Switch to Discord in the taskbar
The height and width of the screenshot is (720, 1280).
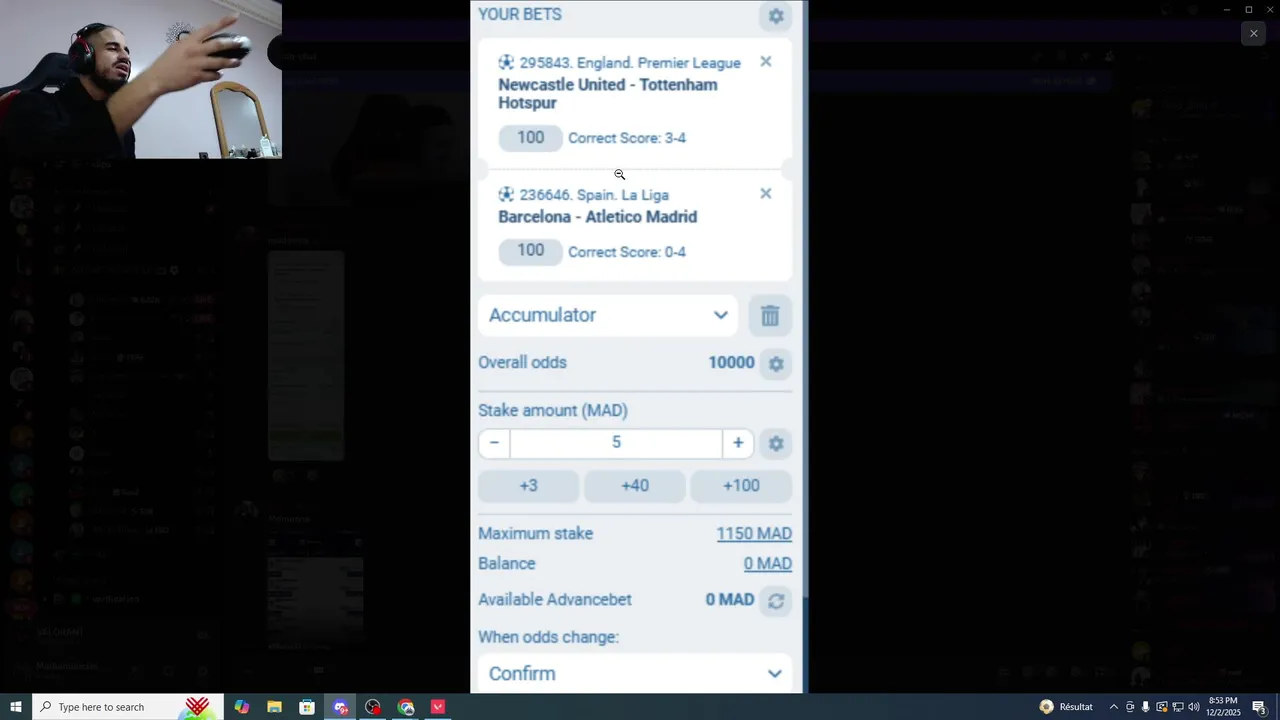[x=340, y=707]
